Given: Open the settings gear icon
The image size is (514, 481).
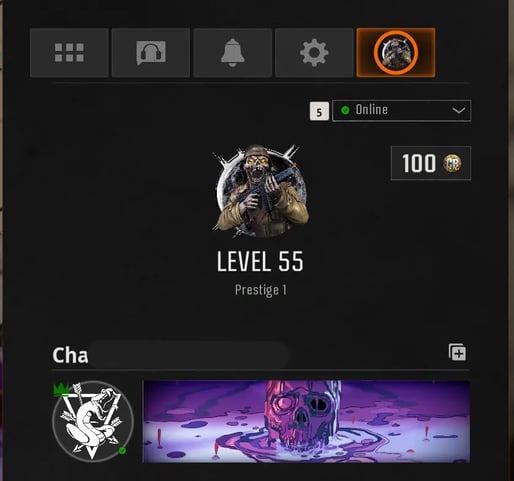Looking at the screenshot, I should tap(314, 53).
